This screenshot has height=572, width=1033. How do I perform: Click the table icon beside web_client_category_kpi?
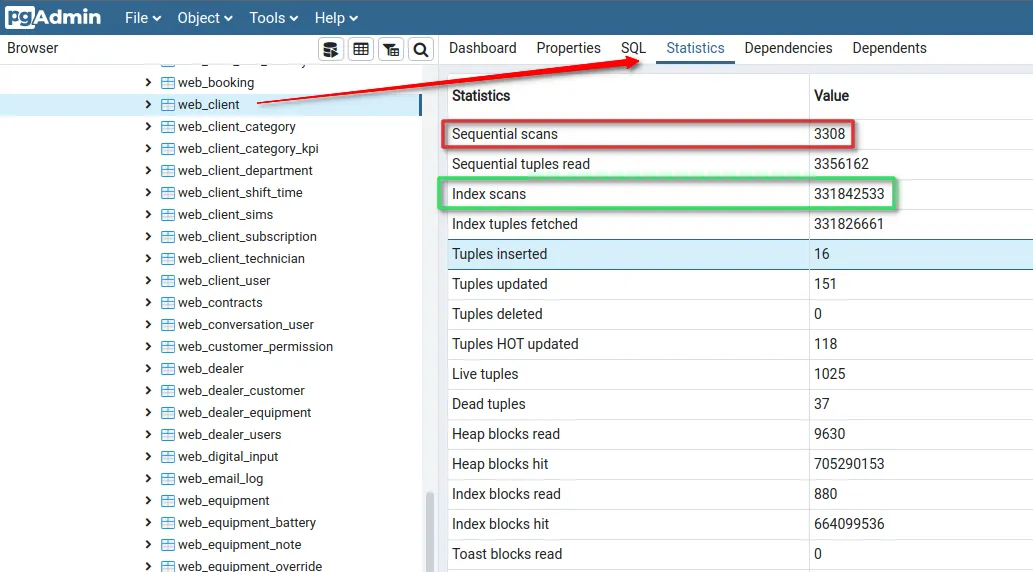[x=168, y=149]
